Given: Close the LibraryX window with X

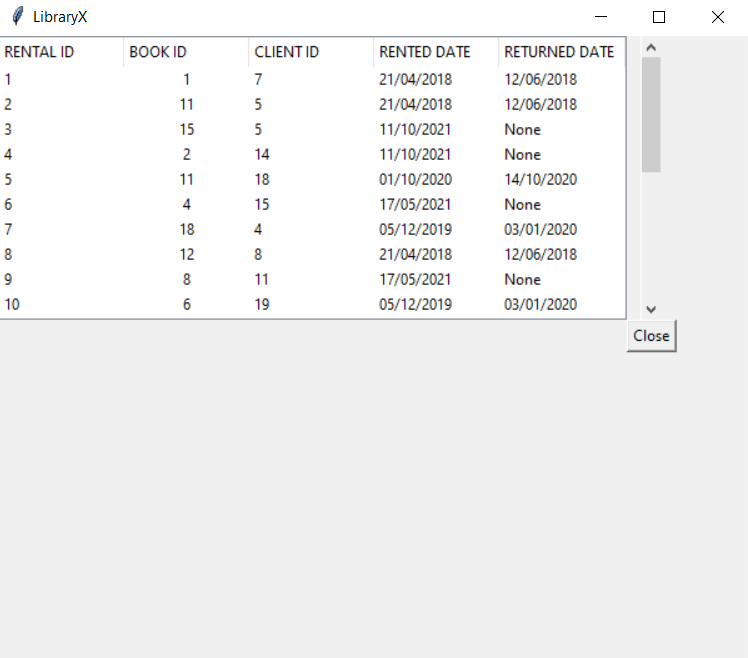Looking at the screenshot, I should (x=717, y=17).
